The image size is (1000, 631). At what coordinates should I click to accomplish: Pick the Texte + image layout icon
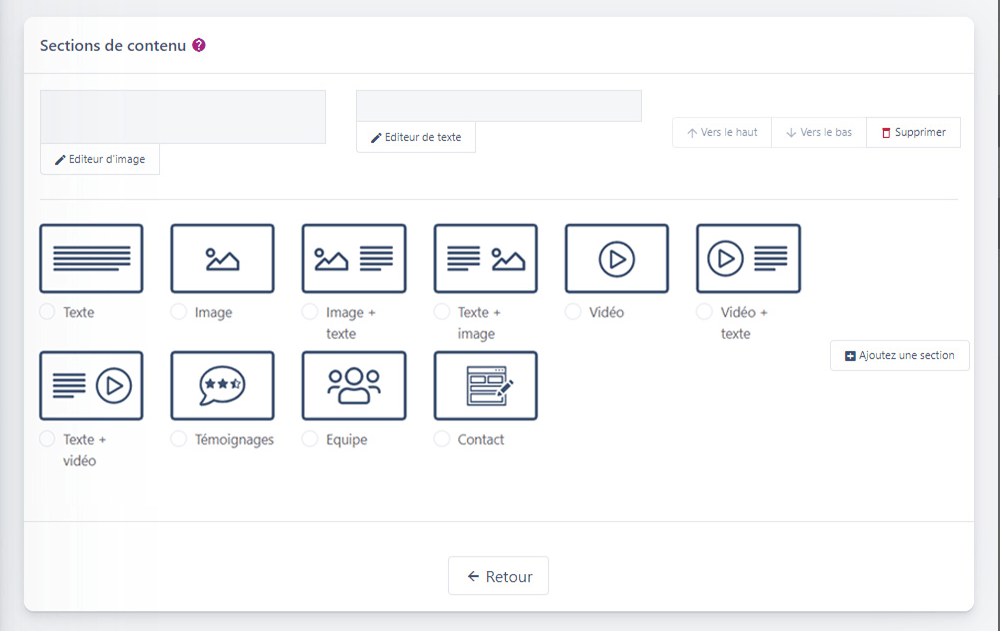(485, 258)
